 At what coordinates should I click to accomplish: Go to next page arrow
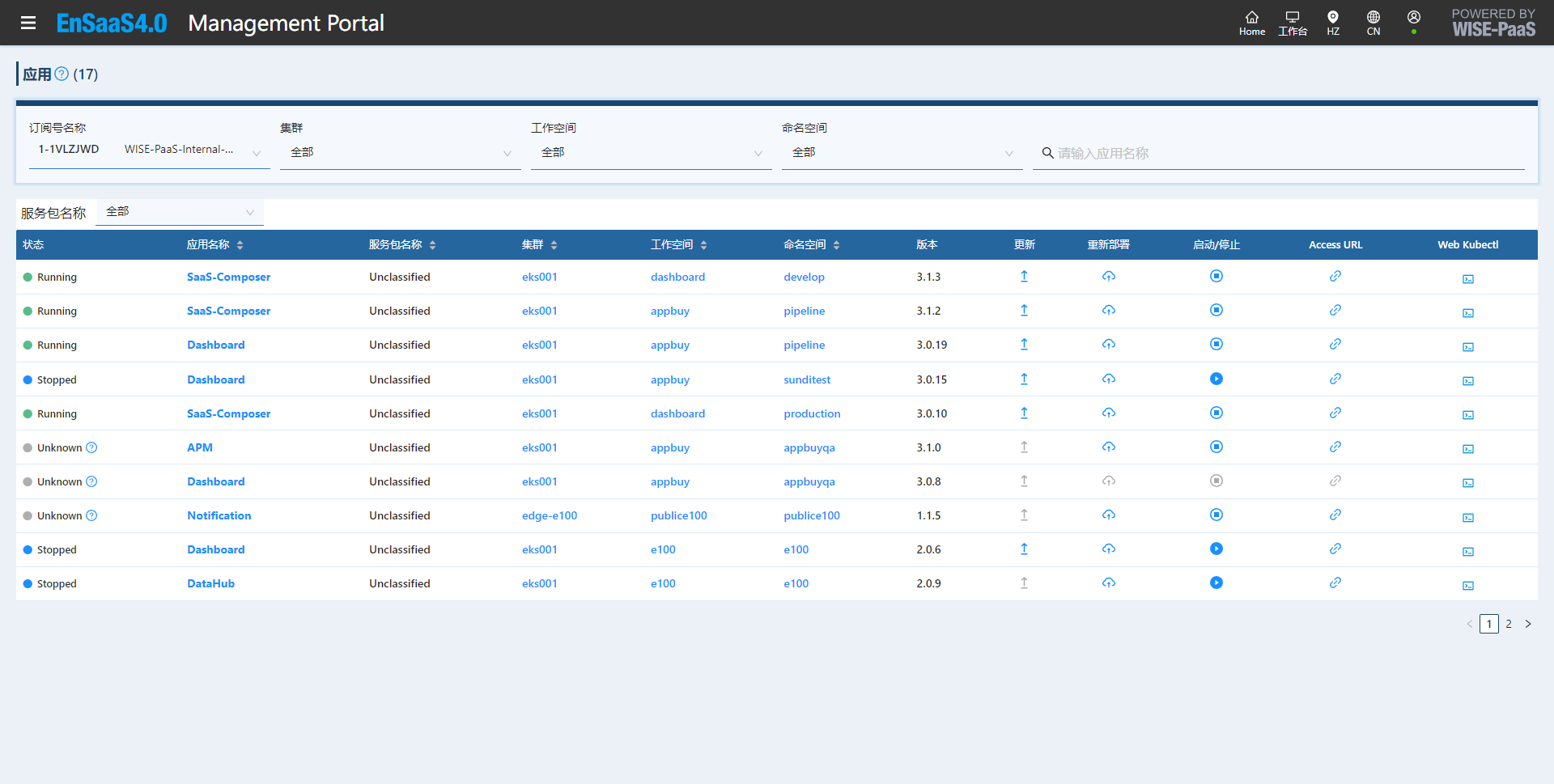click(x=1528, y=624)
